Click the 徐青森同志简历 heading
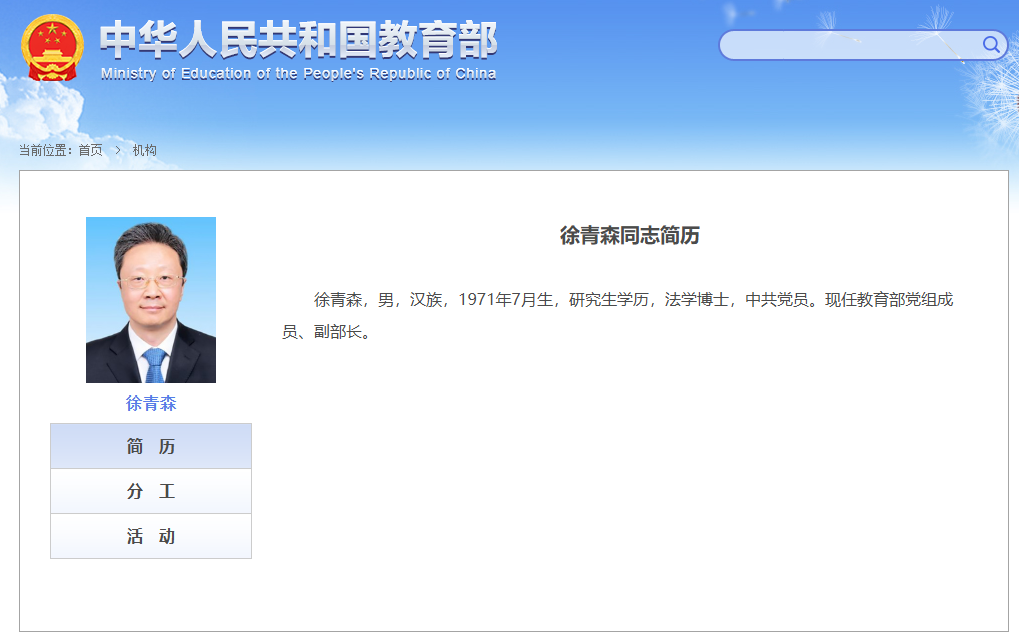Viewport: 1019px width, 644px height. click(630, 235)
